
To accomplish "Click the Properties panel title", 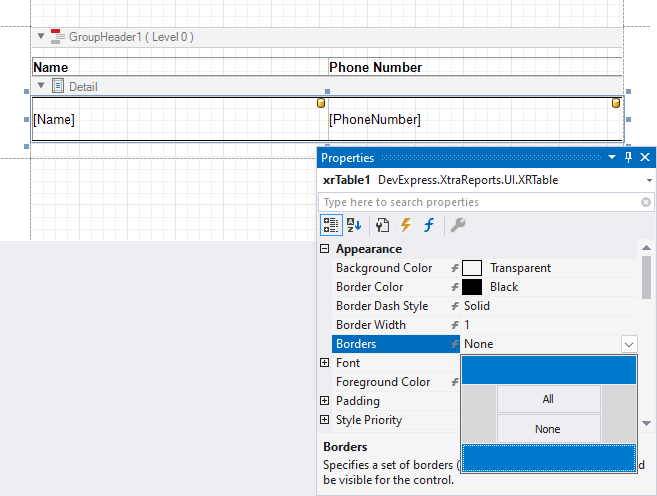I will tap(347, 158).
